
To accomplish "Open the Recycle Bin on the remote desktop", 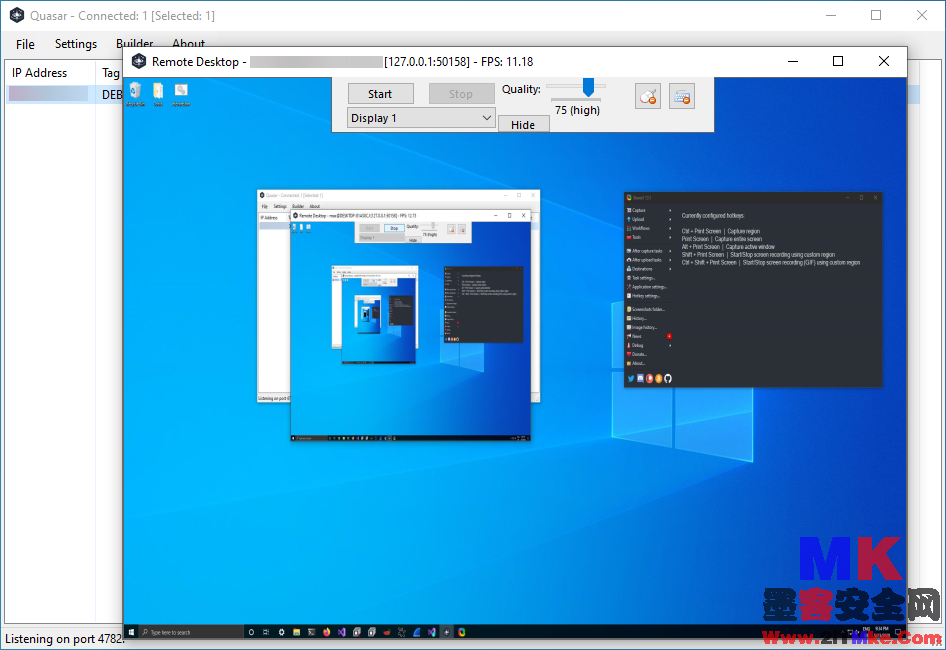I will click(135, 90).
